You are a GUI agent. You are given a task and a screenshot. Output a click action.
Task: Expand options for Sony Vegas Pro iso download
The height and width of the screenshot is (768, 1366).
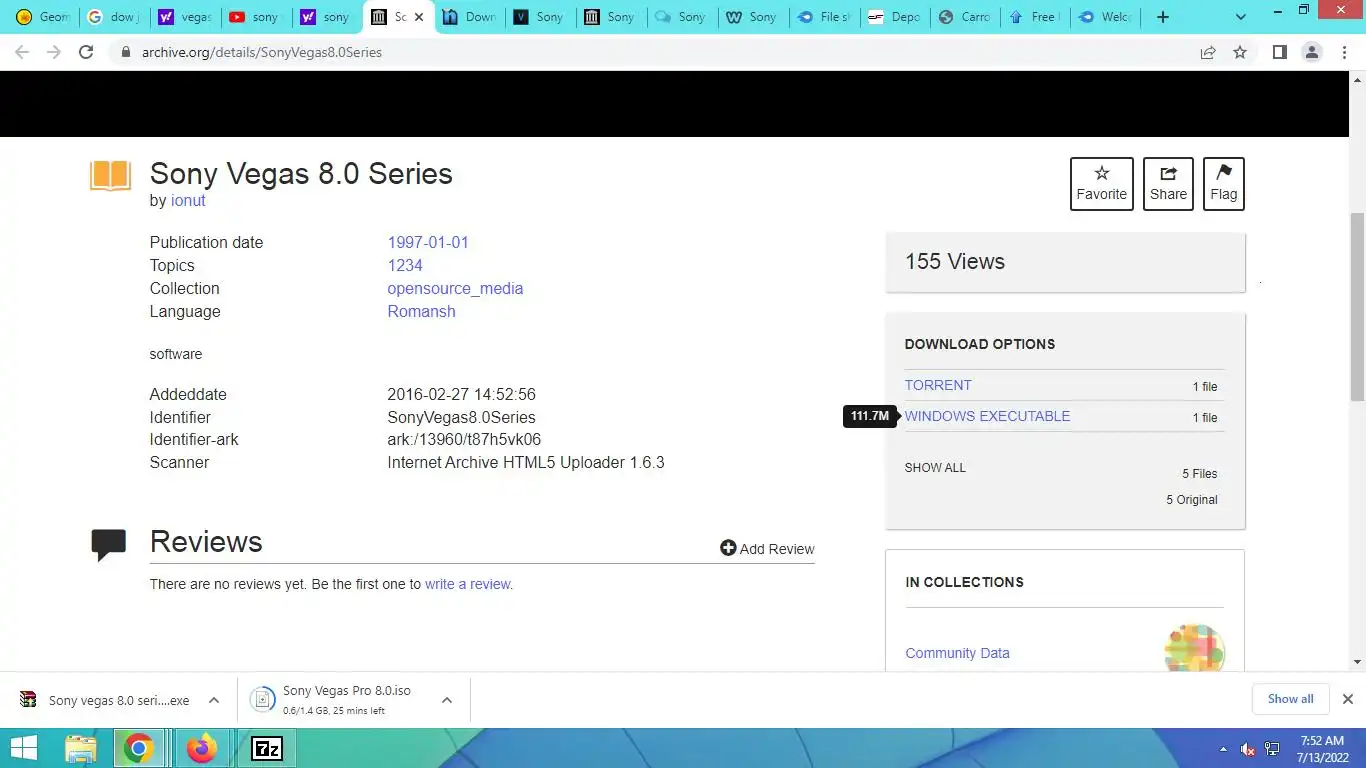point(447,700)
